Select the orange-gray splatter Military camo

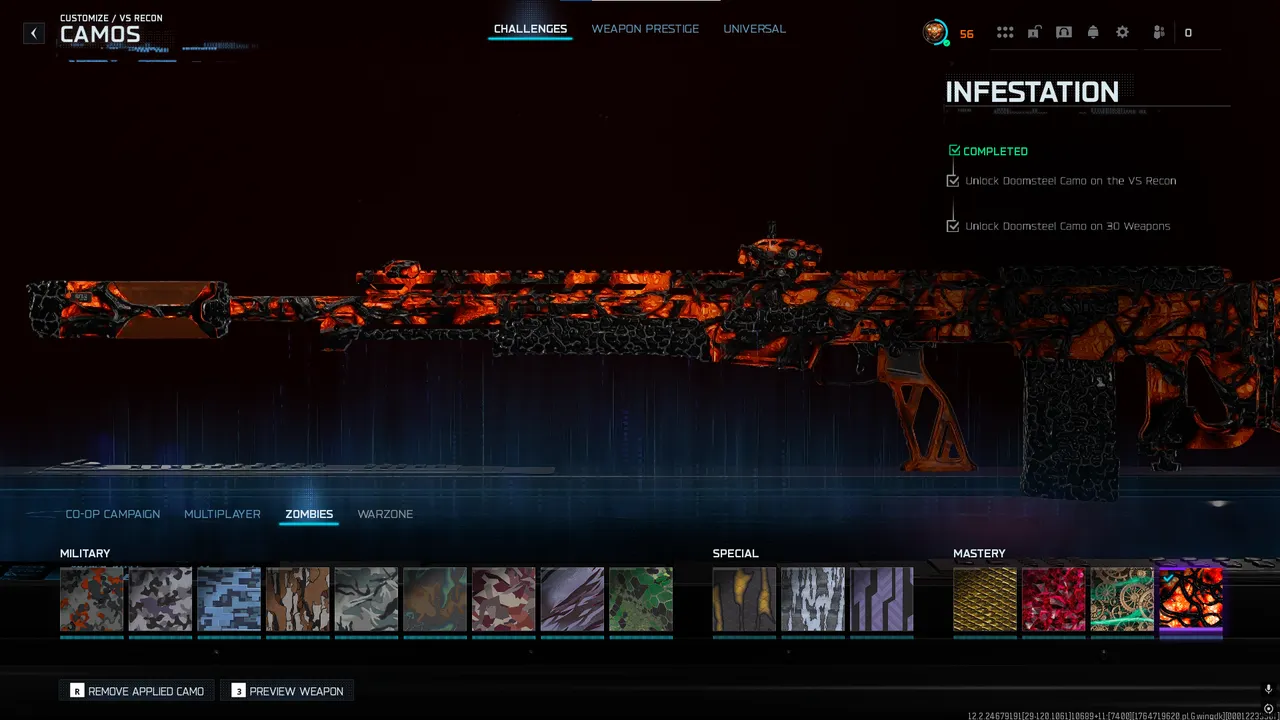point(92,600)
